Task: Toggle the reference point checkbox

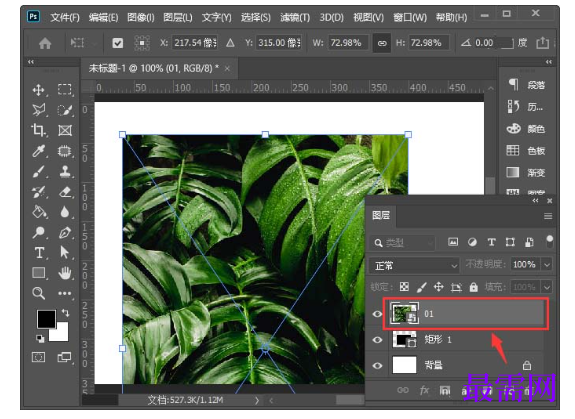Action: coord(117,43)
